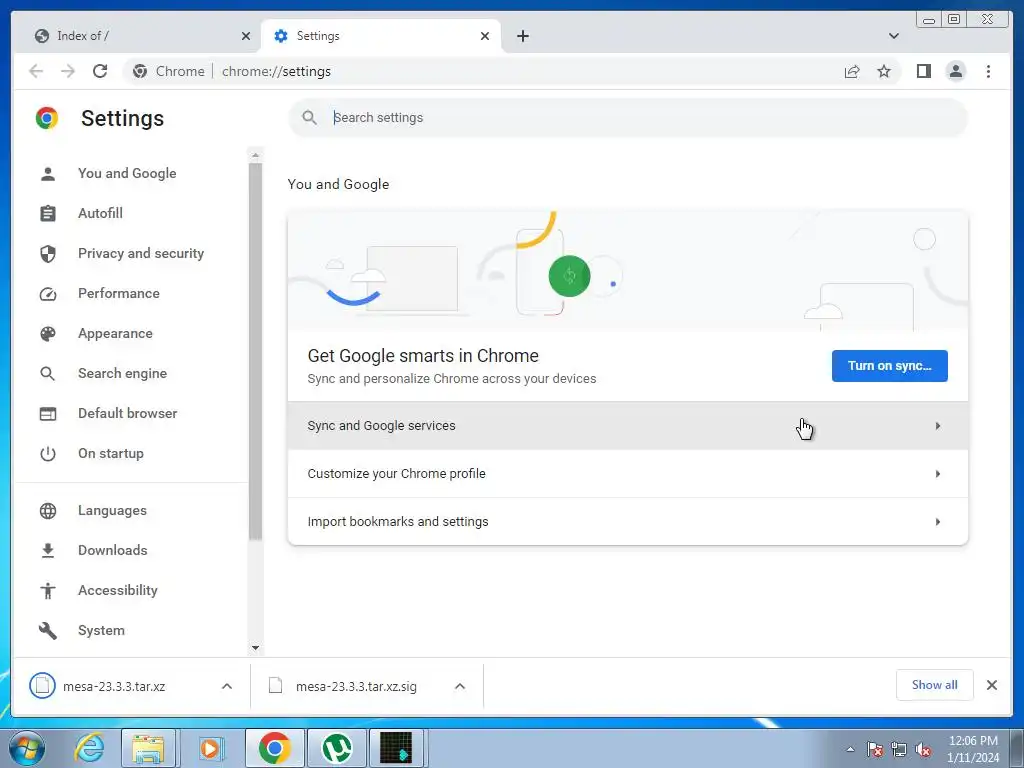Image resolution: width=1024 pixels, height=768 pixels.
Task: Open You and Google in sidebar
Action: click(127, 173)
